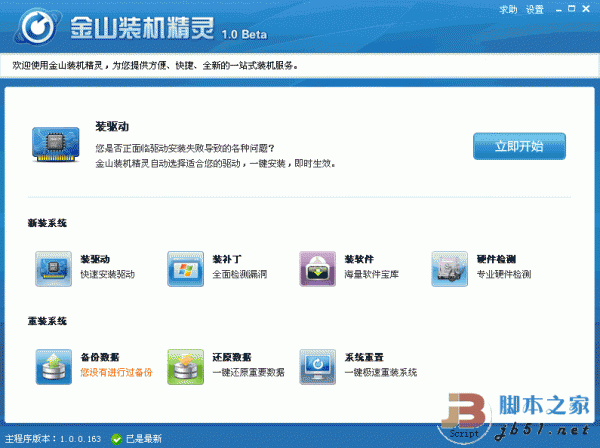Click 备份数据 backup database icon
The width and height of the screenshot is (600, 448).
(x=54, y=367)
